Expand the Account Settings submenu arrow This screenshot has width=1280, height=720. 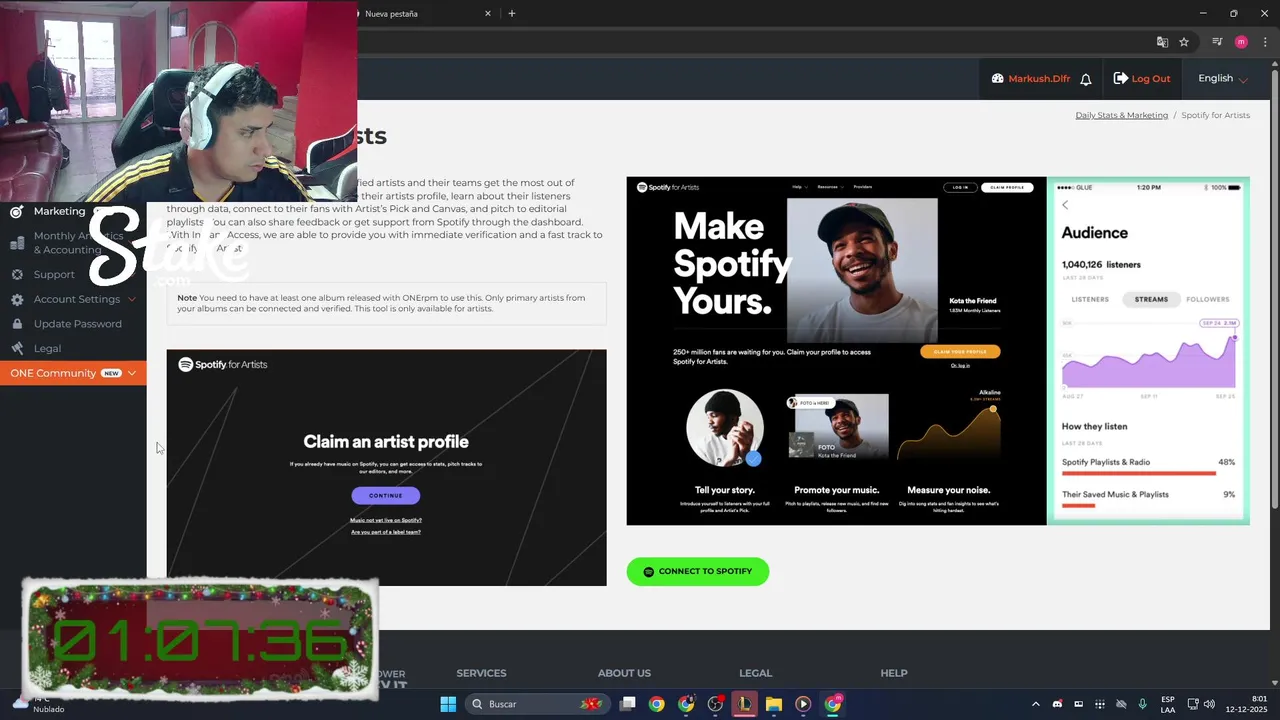[x=131, y=299]
